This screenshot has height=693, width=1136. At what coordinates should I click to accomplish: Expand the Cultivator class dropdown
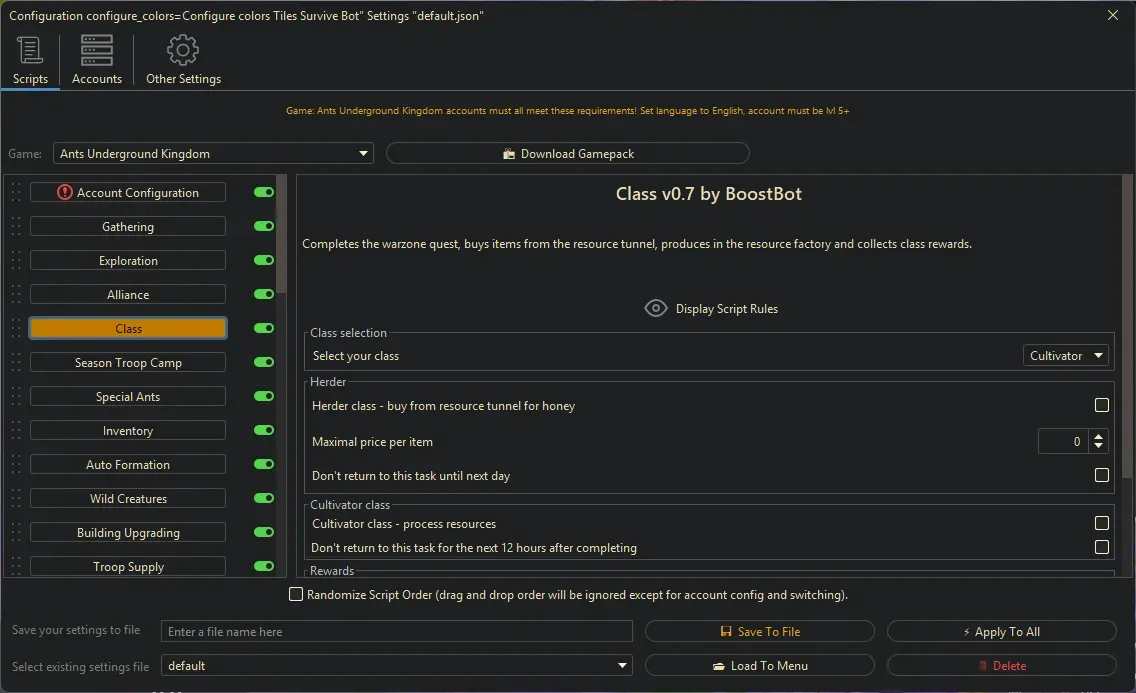pyautogui.click(x=1066, y=356)
